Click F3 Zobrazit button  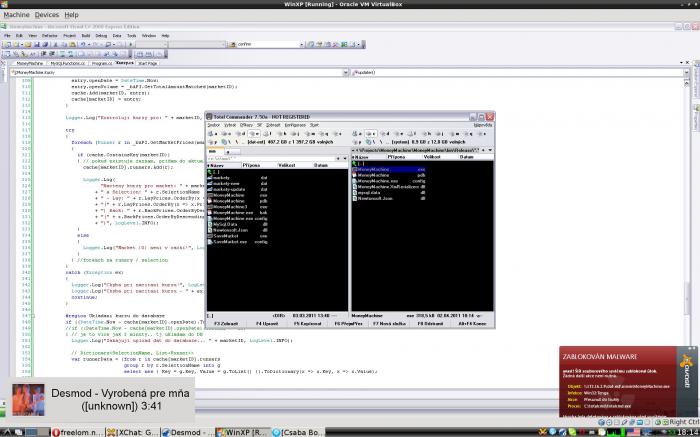(x=226, y=324)
